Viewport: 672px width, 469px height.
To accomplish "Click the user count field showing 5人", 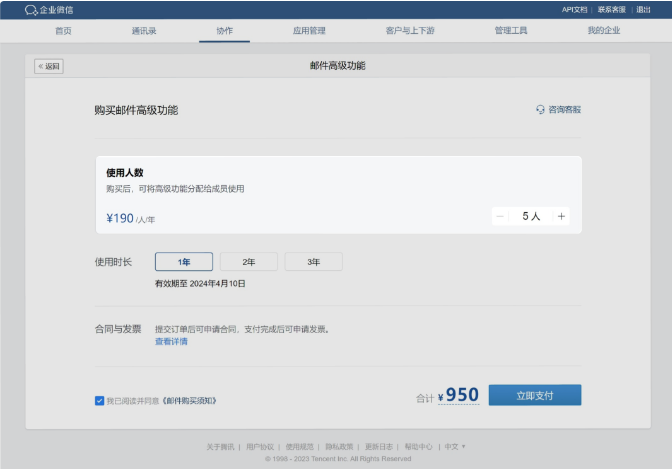I will [531, 216].
